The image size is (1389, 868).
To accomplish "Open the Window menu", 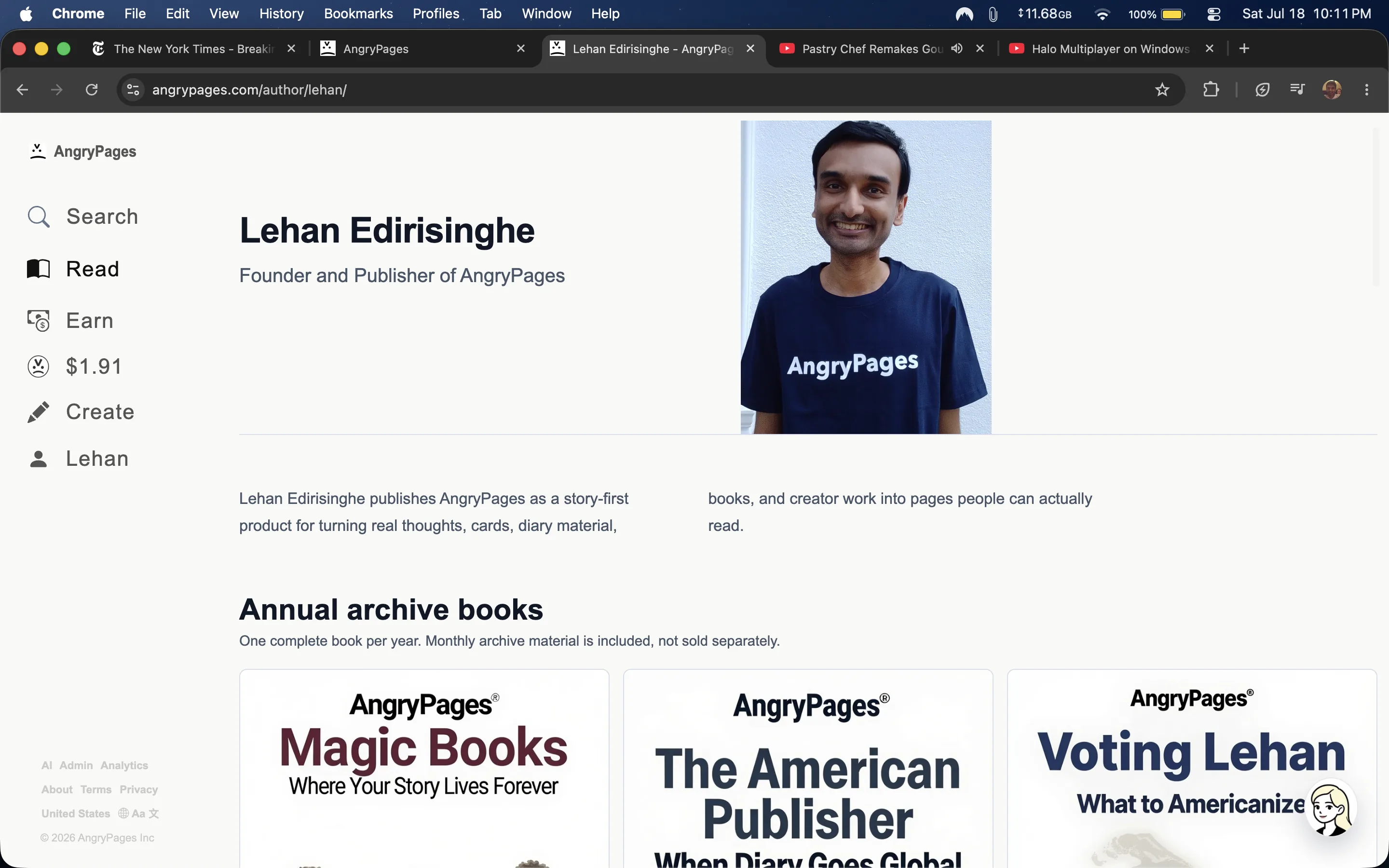I will pos(546,14).
